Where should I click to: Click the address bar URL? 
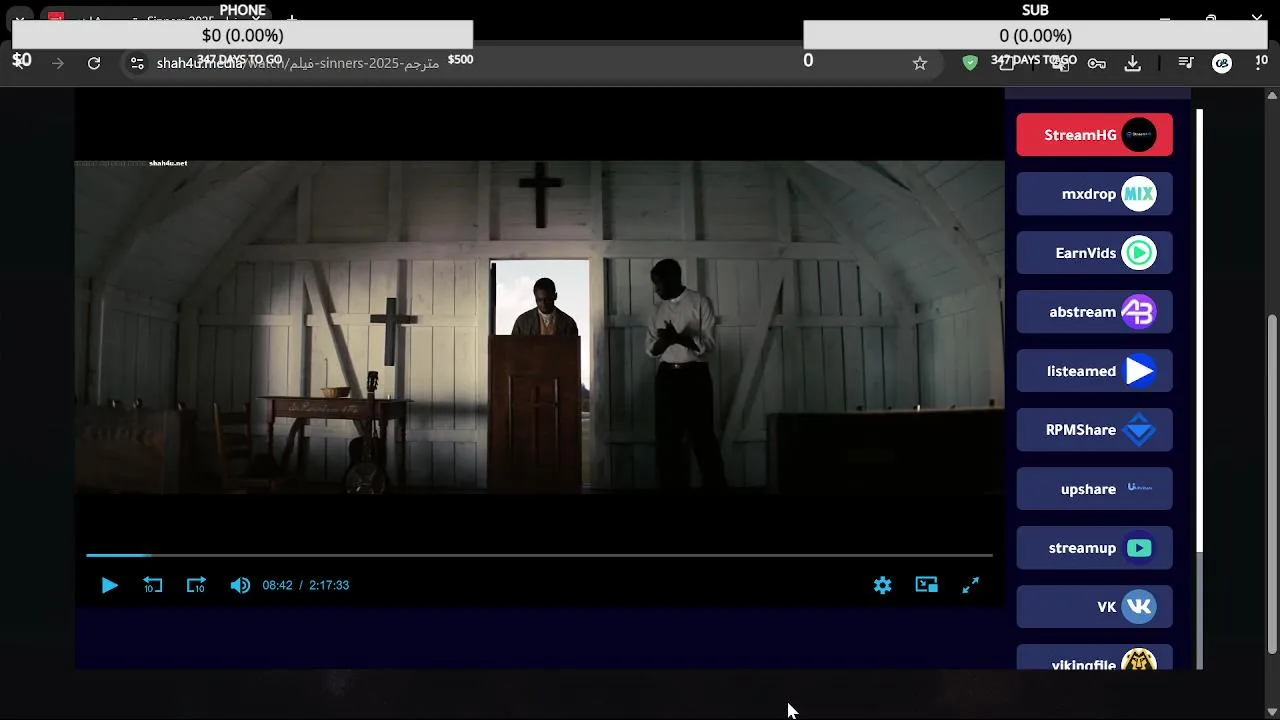point(298,63)
